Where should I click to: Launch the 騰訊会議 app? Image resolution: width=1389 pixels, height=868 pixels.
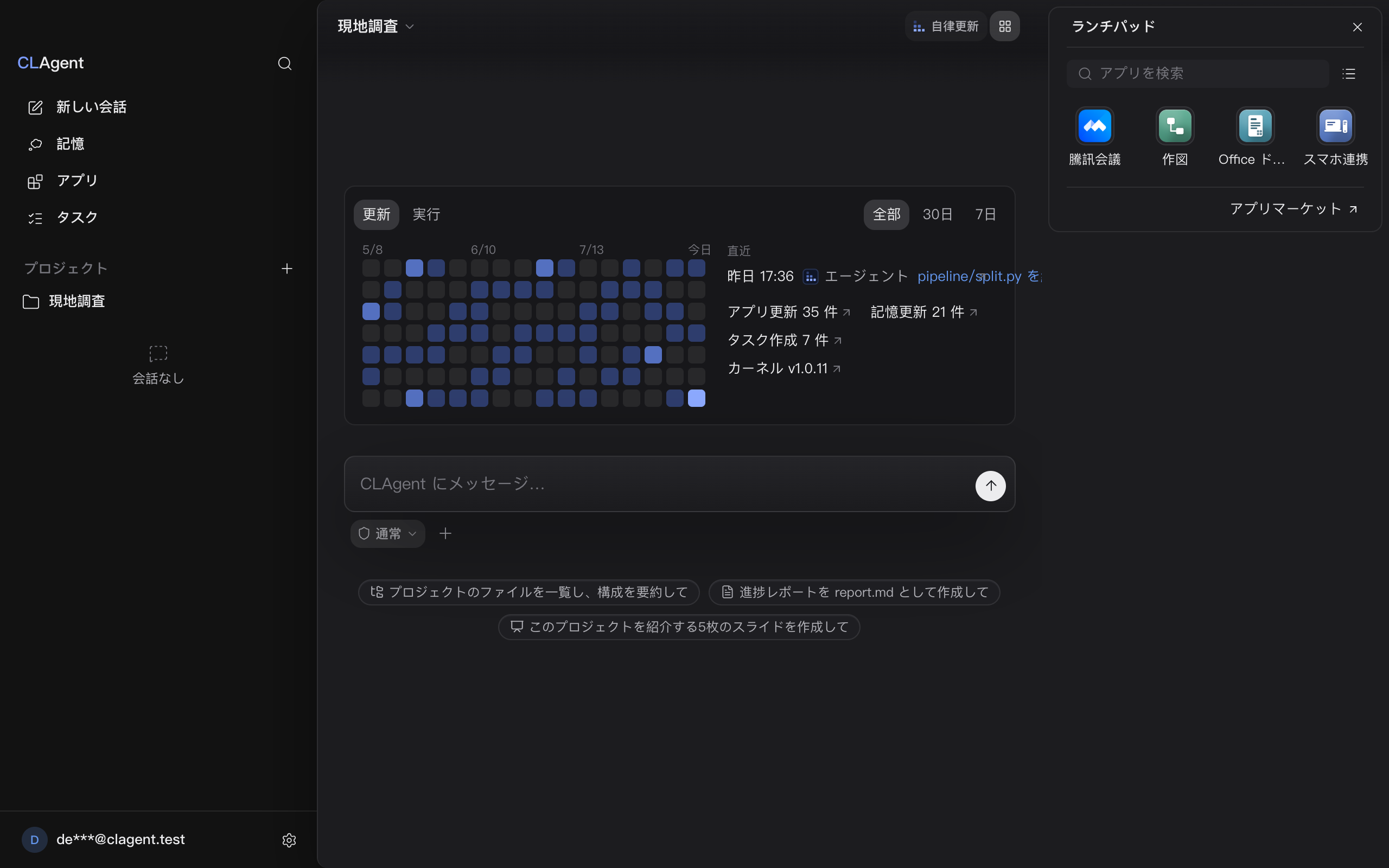(1094, 137)
